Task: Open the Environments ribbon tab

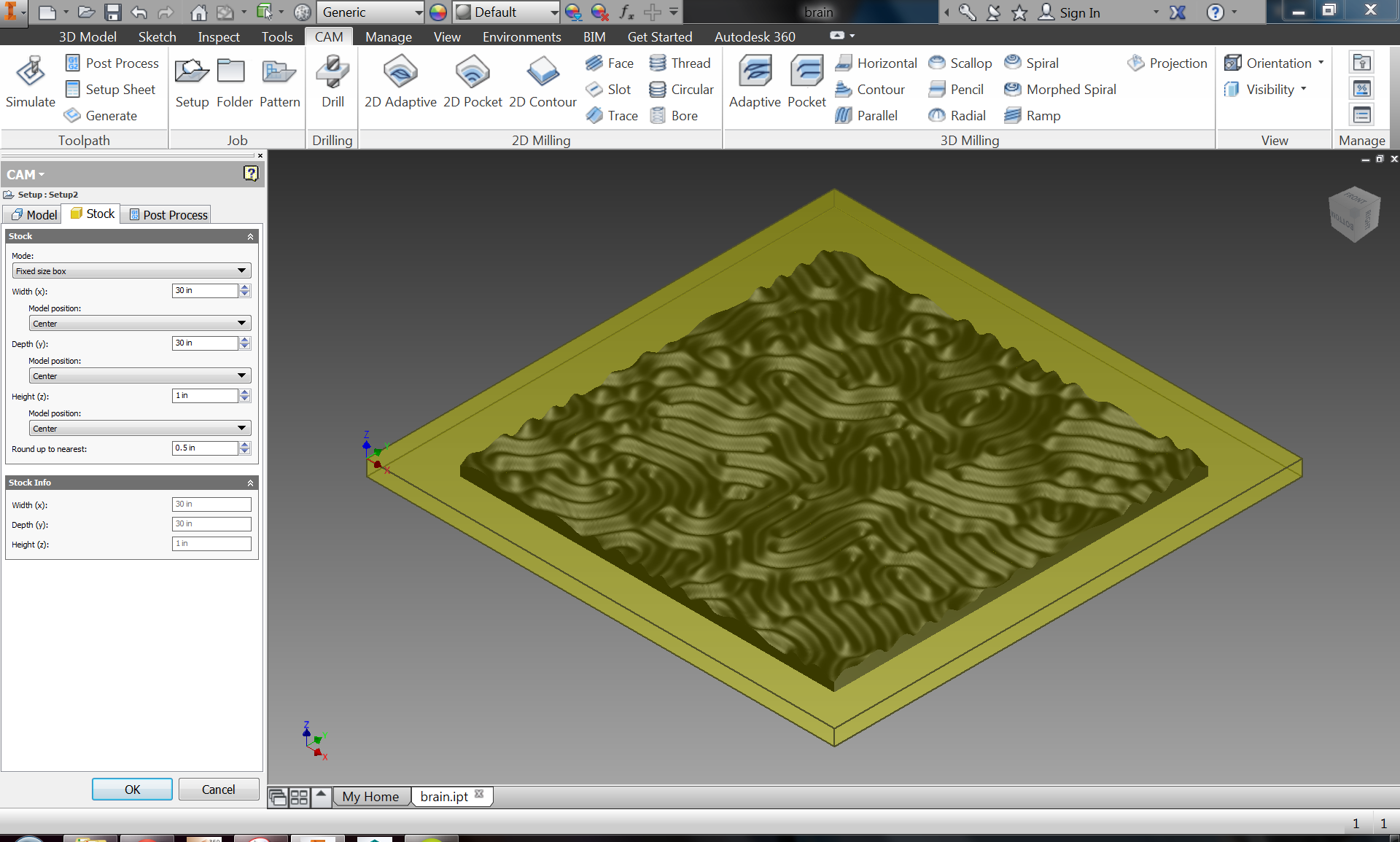Action: pos(522,37)
